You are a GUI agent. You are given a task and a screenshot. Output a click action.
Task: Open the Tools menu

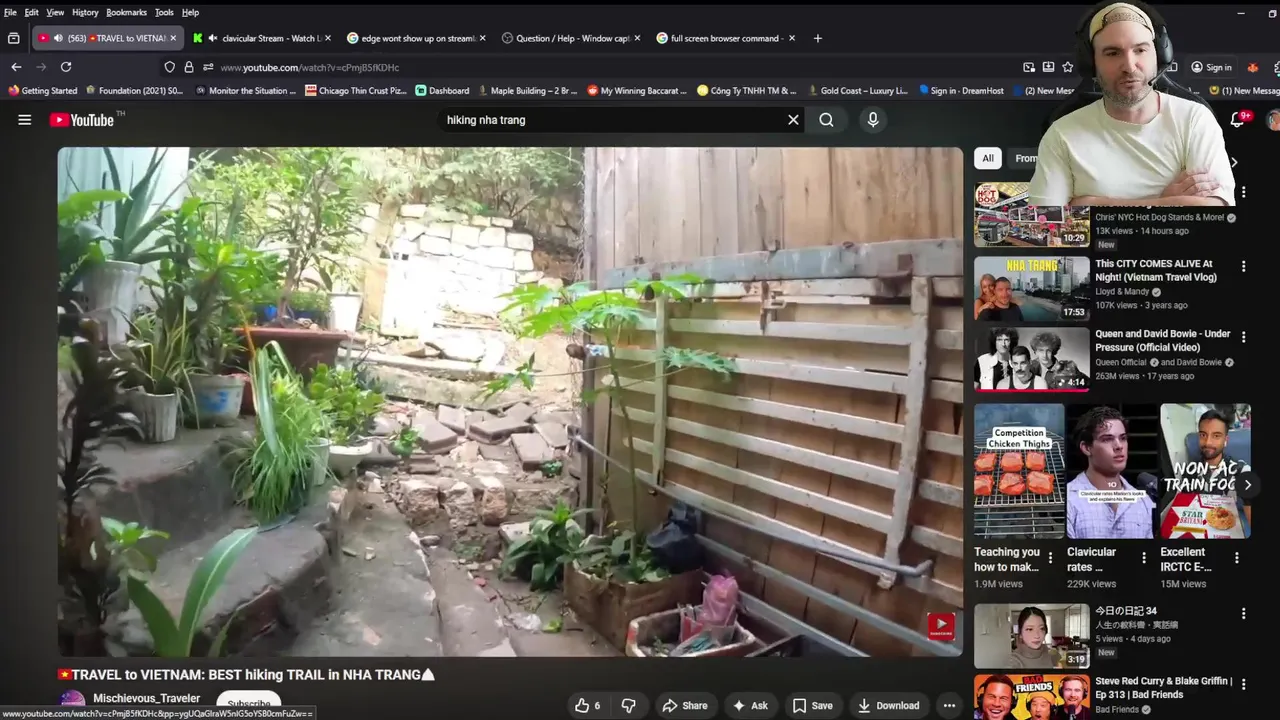(x=164, y=12)
